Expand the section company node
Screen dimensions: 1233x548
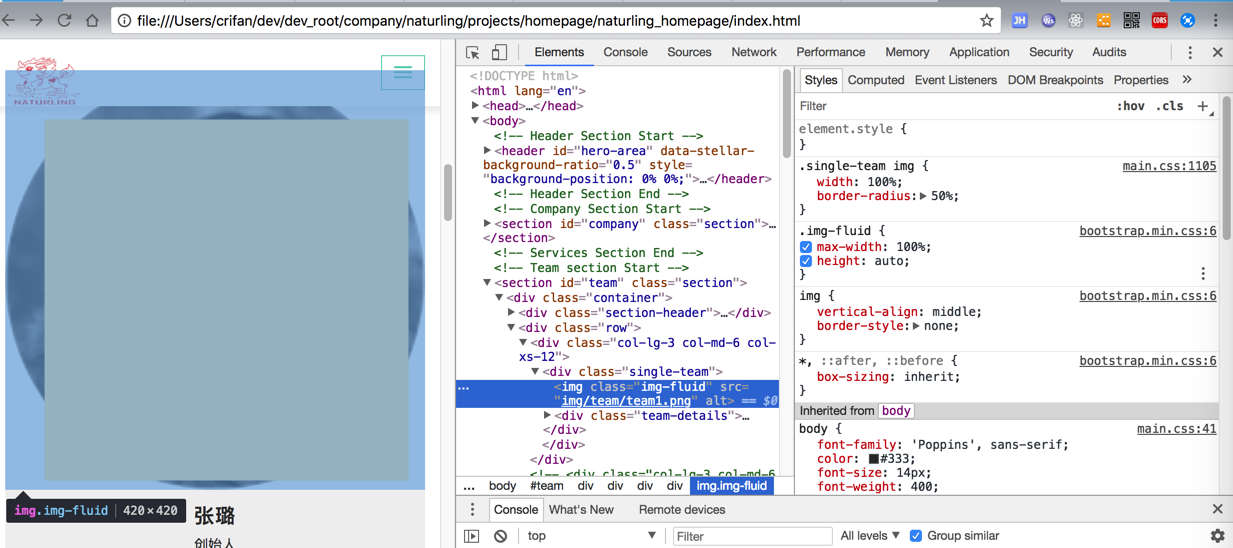pos(488,224)
